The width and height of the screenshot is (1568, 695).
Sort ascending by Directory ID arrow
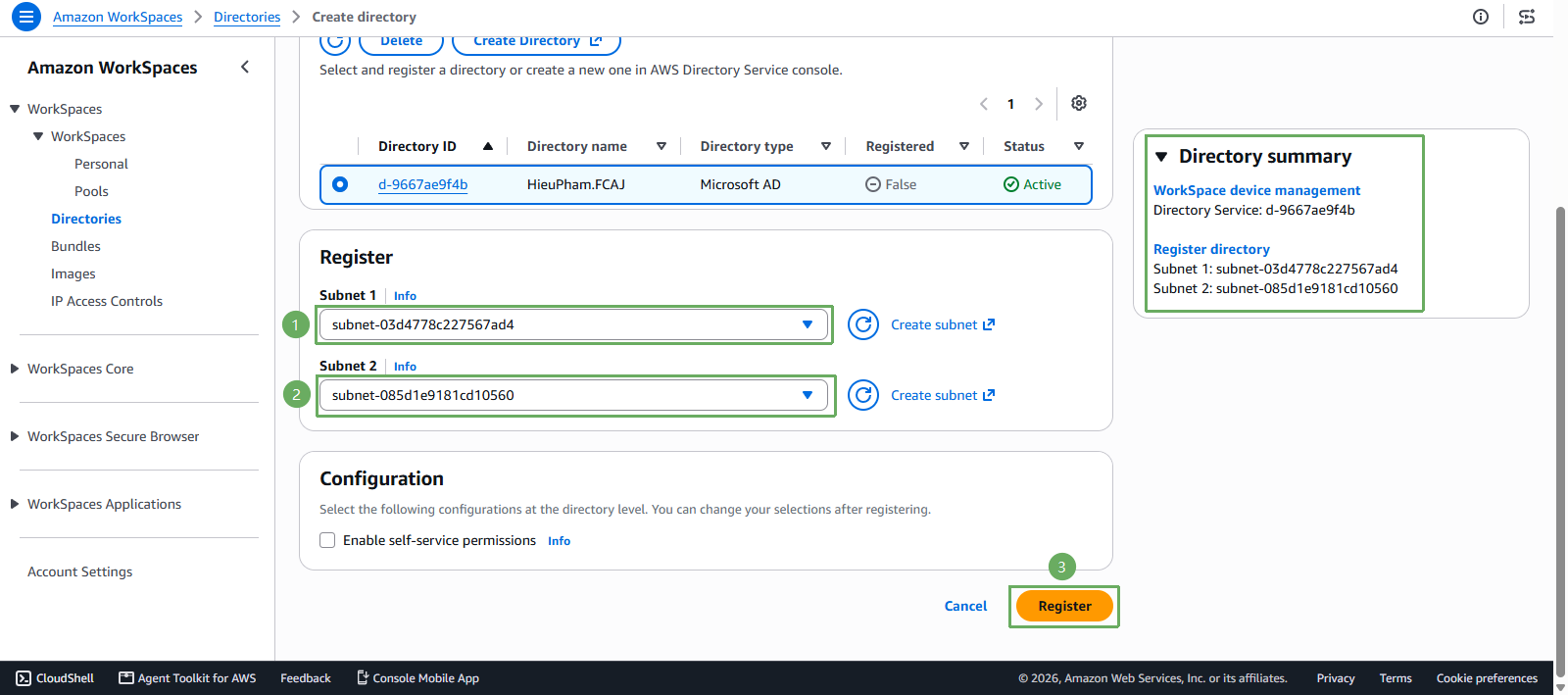[x=488, y=146]
